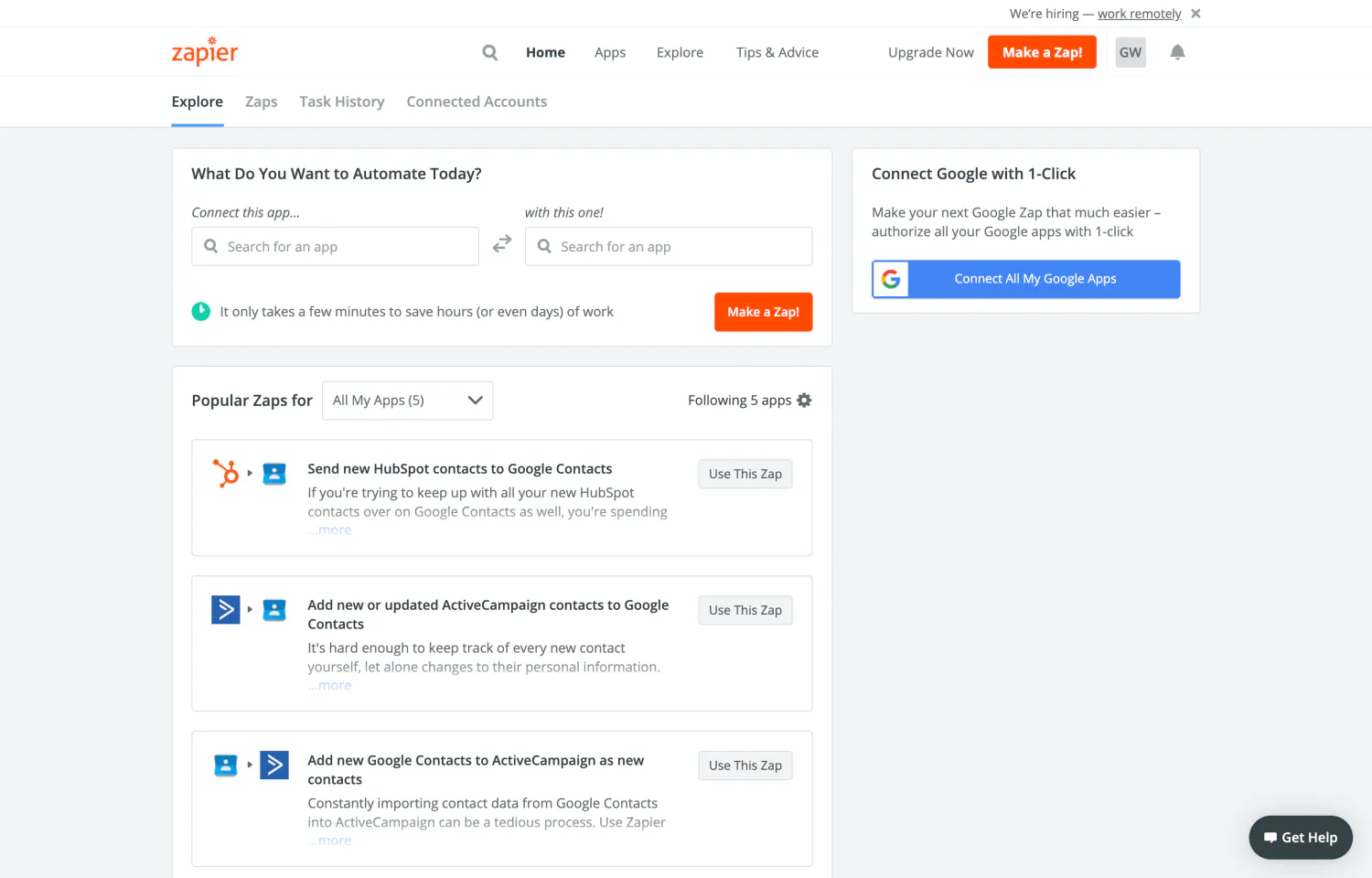Click the Following 5 apps text
This screenshot has height=878, width=1372.
click(740, 401)
